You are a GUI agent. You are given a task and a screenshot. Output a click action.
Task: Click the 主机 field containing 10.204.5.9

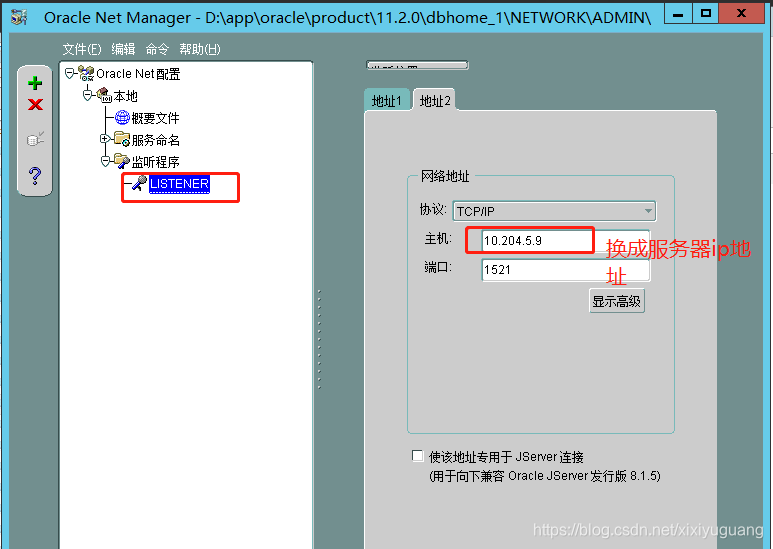coord(565,241)
